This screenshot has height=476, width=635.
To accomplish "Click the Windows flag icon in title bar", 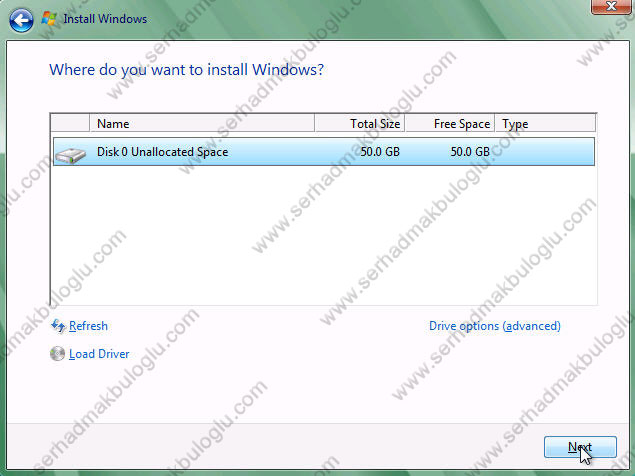I will coord(48,18).
